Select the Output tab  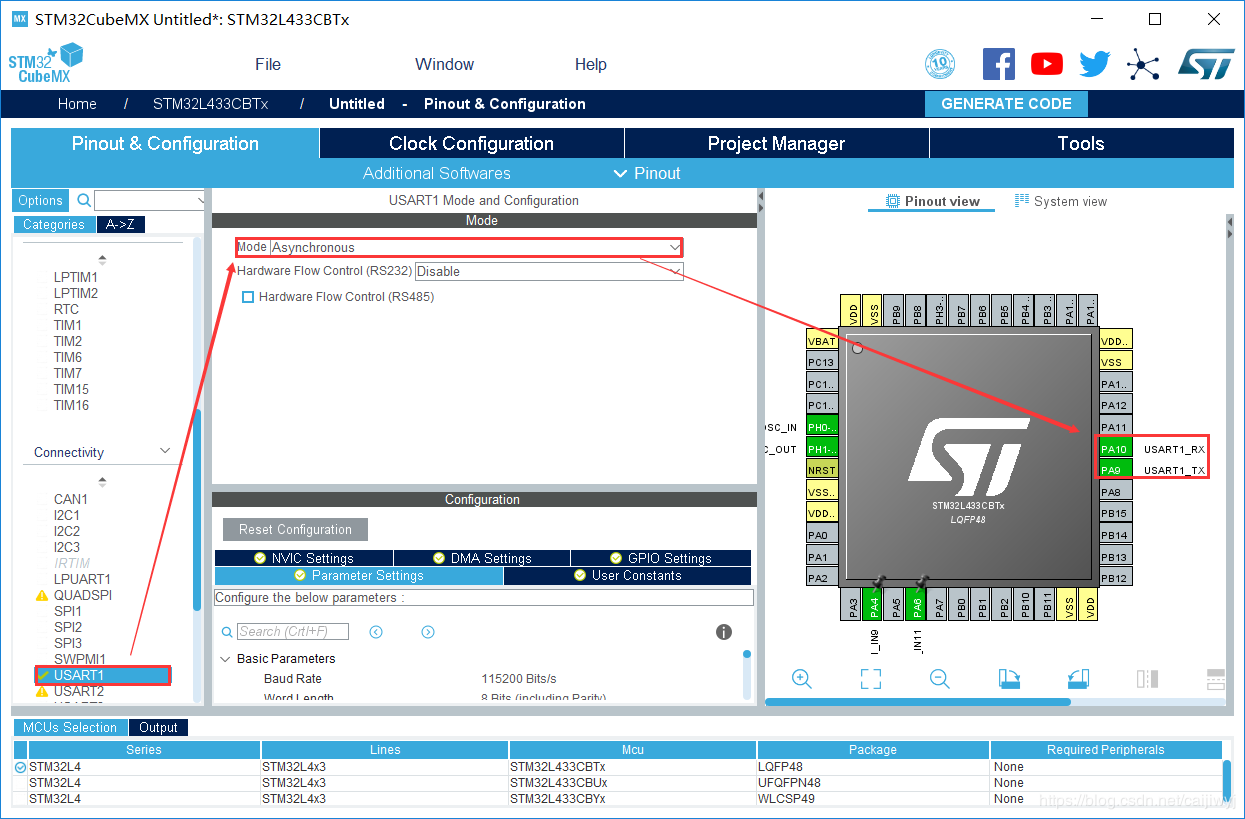158,727
